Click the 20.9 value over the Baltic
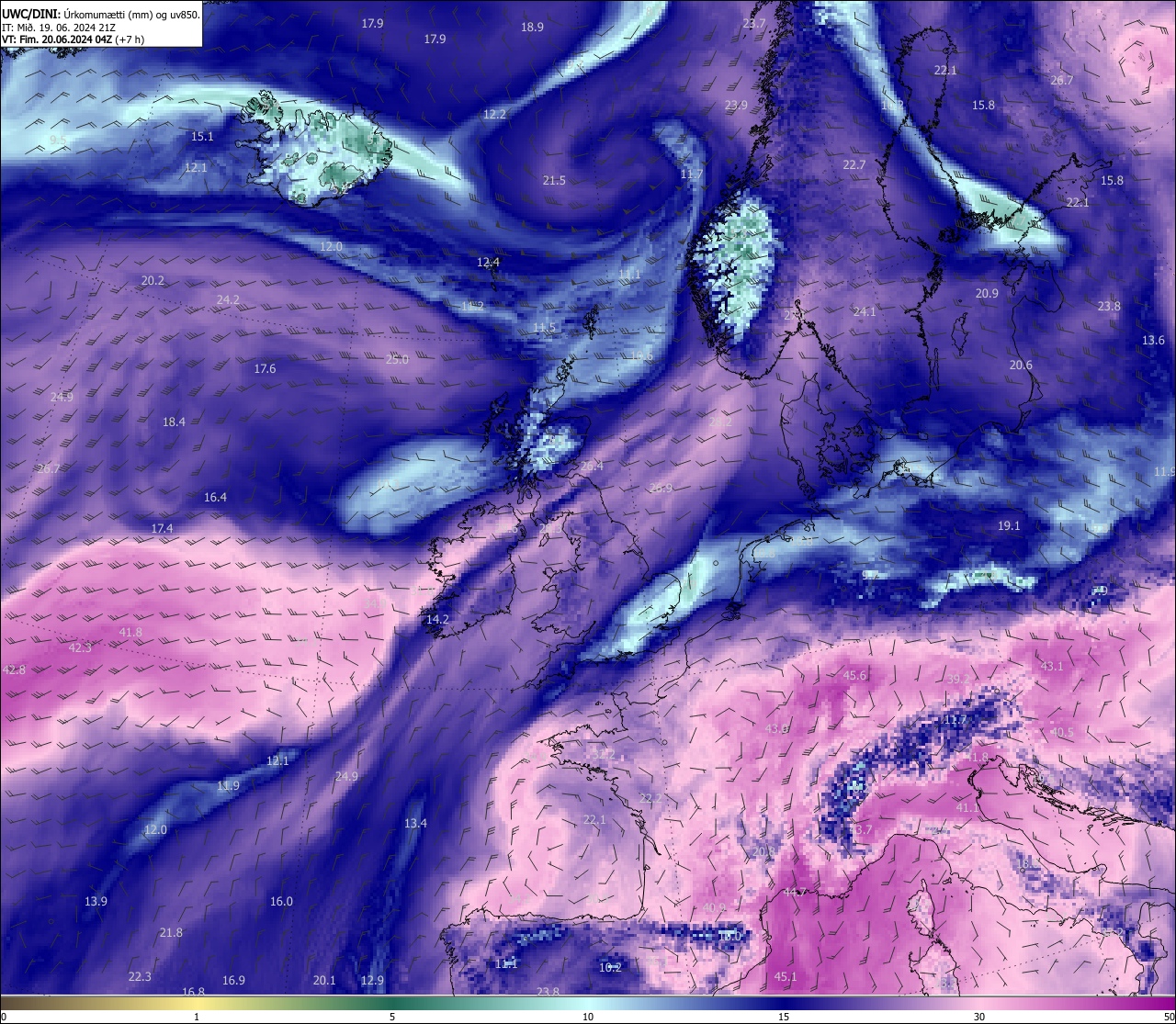The width and height of the screenshot is (1176, 1024). coord(987,294)
